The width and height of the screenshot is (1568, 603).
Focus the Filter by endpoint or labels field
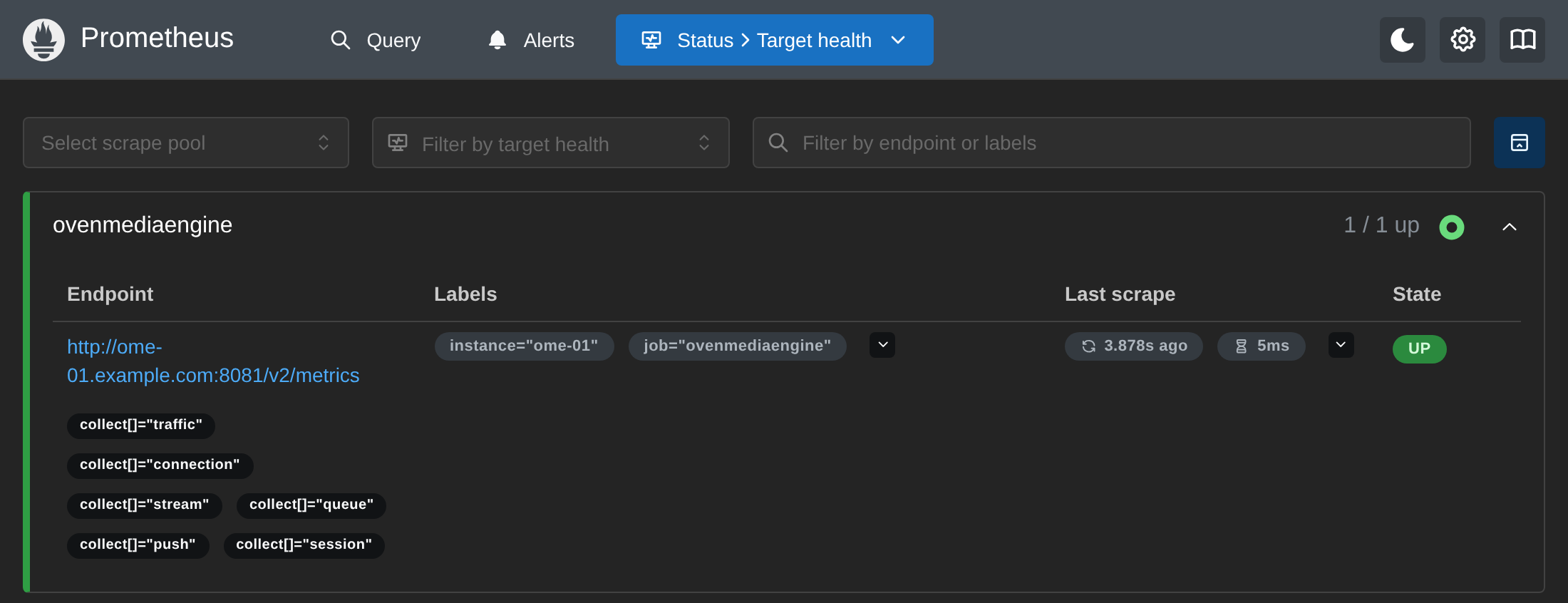[x=1111, y=143]
